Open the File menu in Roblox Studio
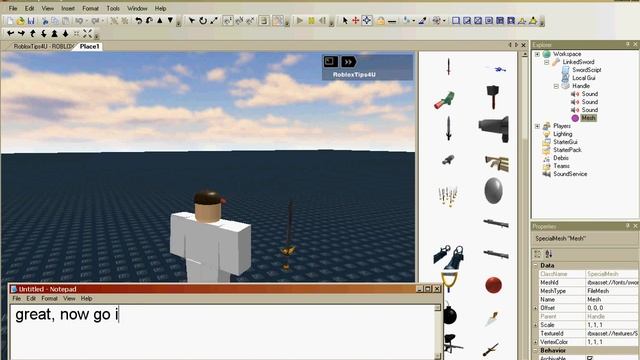This screenshot has width=640, height=360. click(x=13, y=8)
